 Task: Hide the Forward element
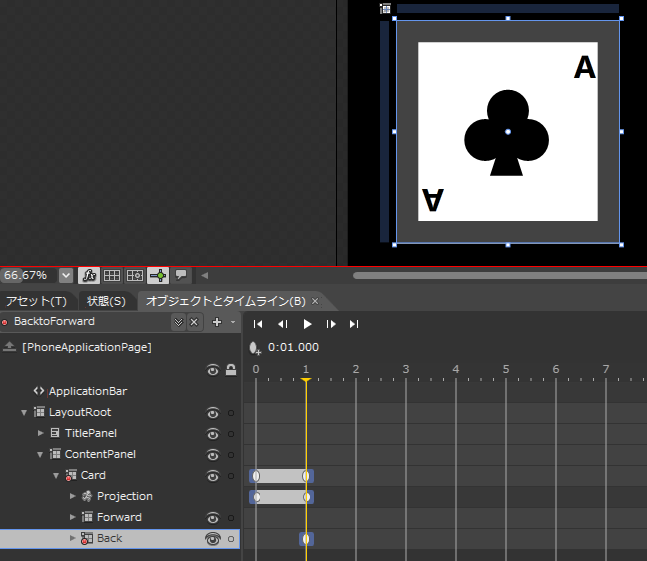[x=213, y=518]
